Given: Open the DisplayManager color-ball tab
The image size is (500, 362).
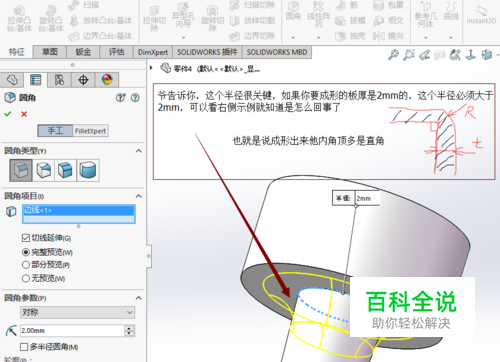Looking at the screenshot, I should click(x=107, y=80).
